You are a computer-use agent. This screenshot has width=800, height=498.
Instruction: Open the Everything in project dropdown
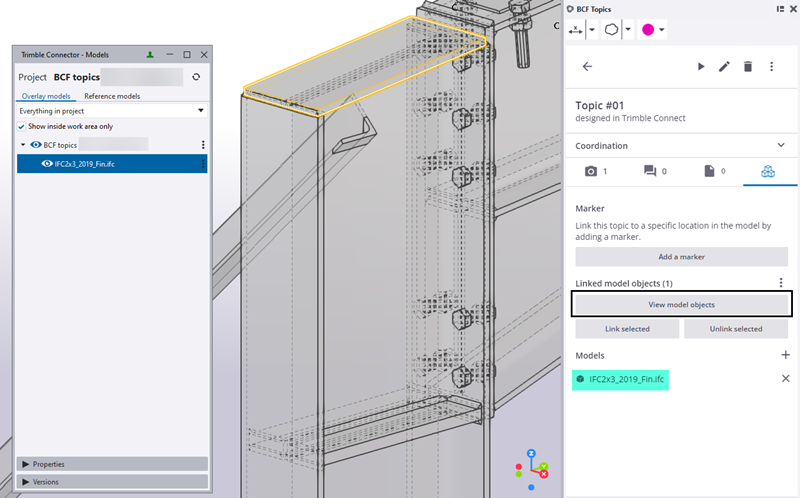112,111
